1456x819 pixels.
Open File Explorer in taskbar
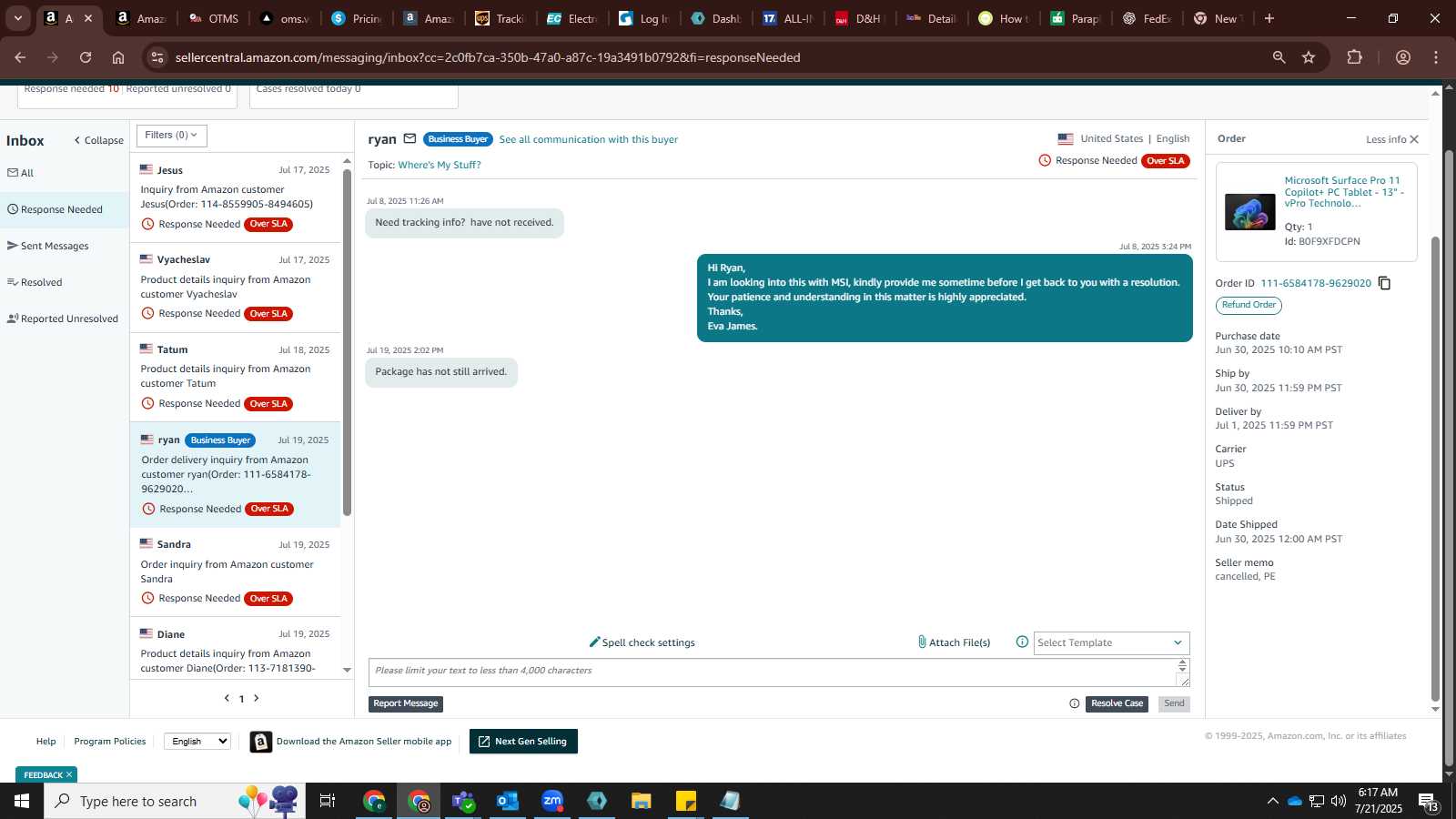click(642, 801)
